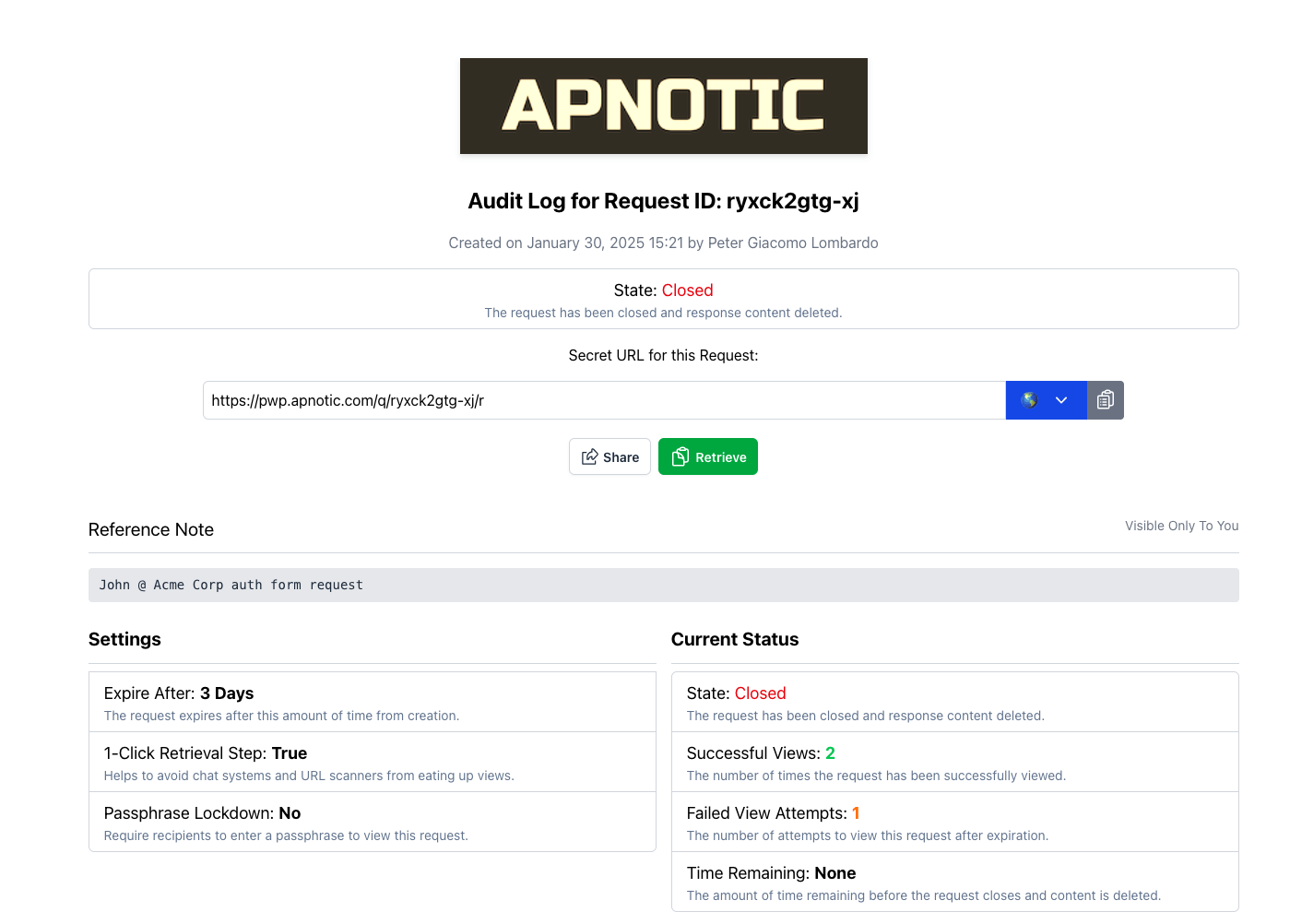
Task: Click the red Closed state in the top banner
Action: click(687, 290)
